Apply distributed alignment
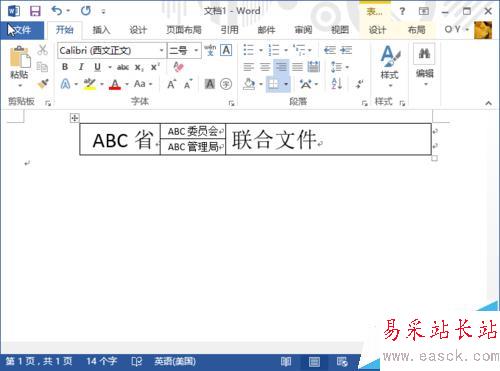Screen dimensions: 500x371 [314, 67]
